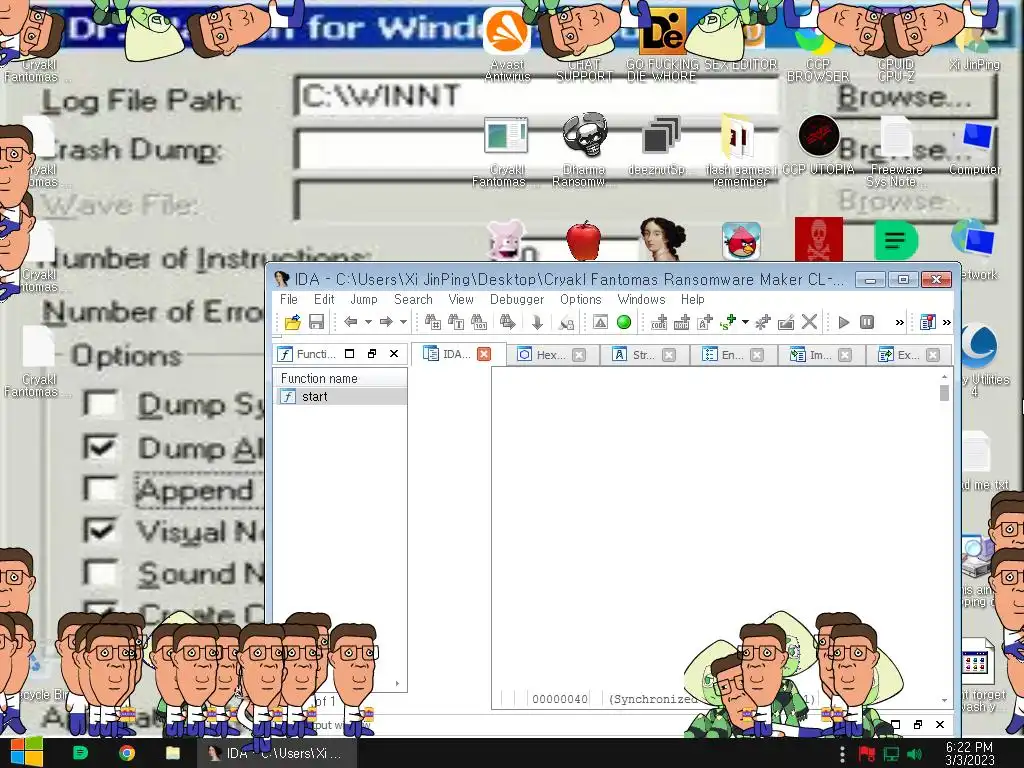Open the Windows Start button
This screenshot has height=768, width=1024.
pyautogui.click(x=26, y=753)
